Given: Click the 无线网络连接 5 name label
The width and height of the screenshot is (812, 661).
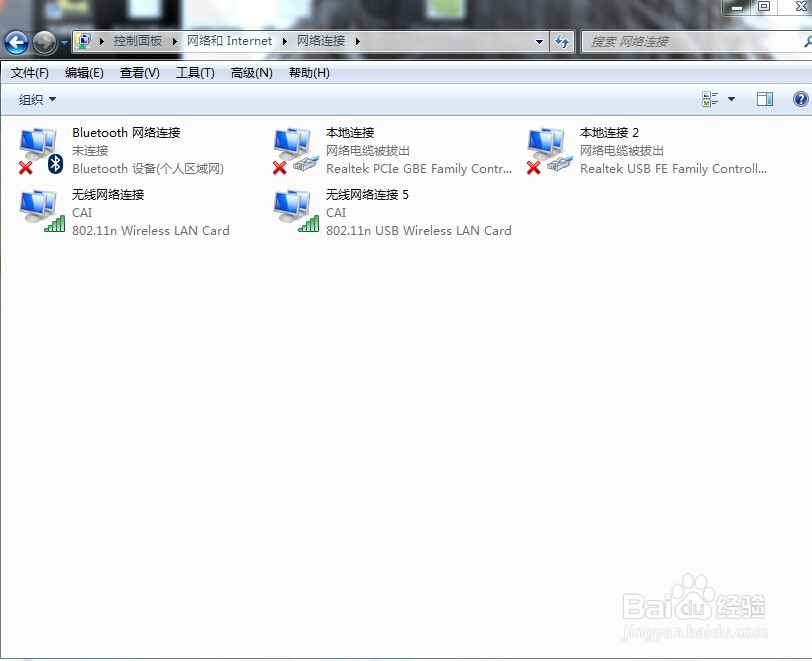Looking at the screenshot, I should click(x=367, y=195).
